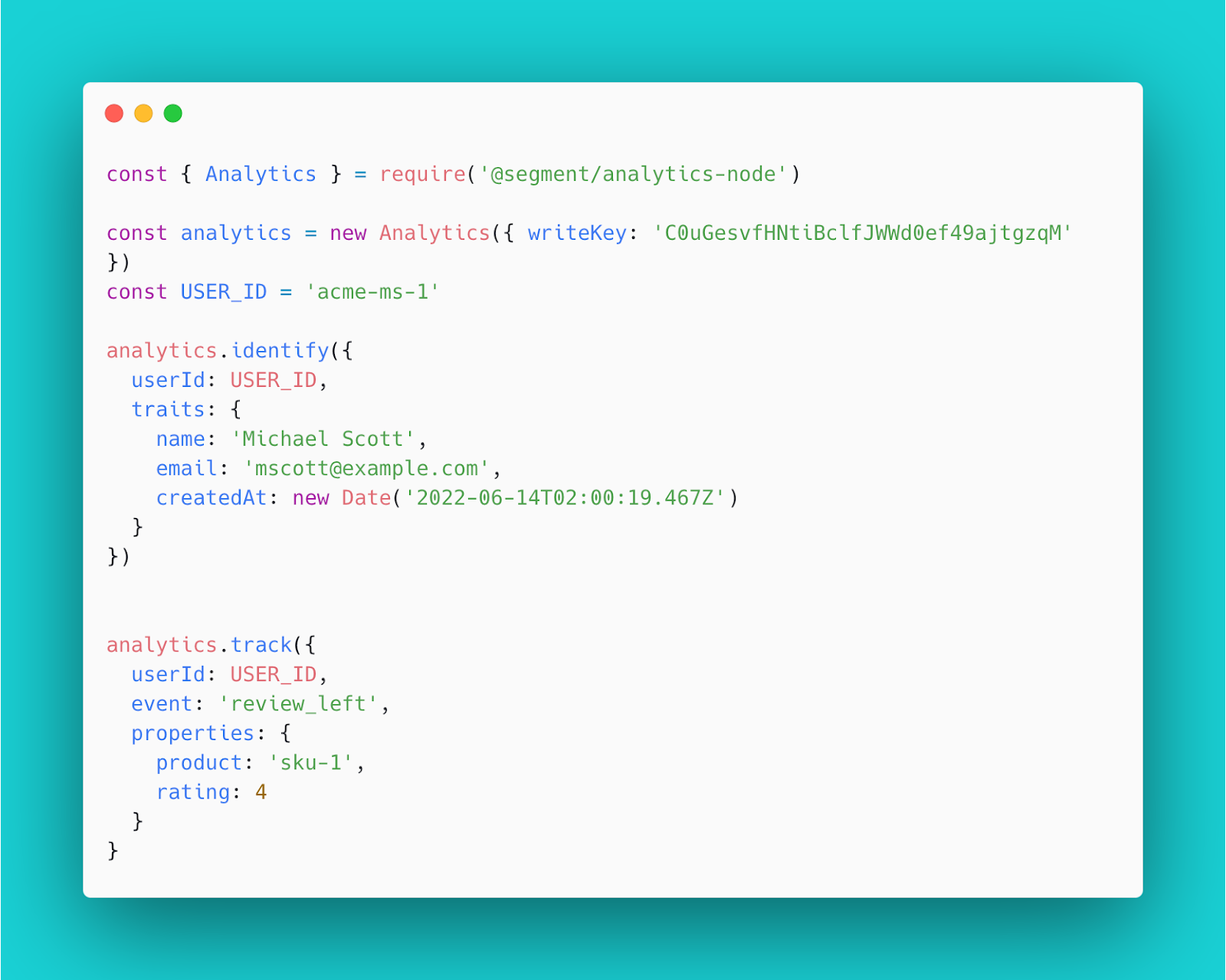Click the traits key in identify call
1226x980 pixels.
(168, 409)
